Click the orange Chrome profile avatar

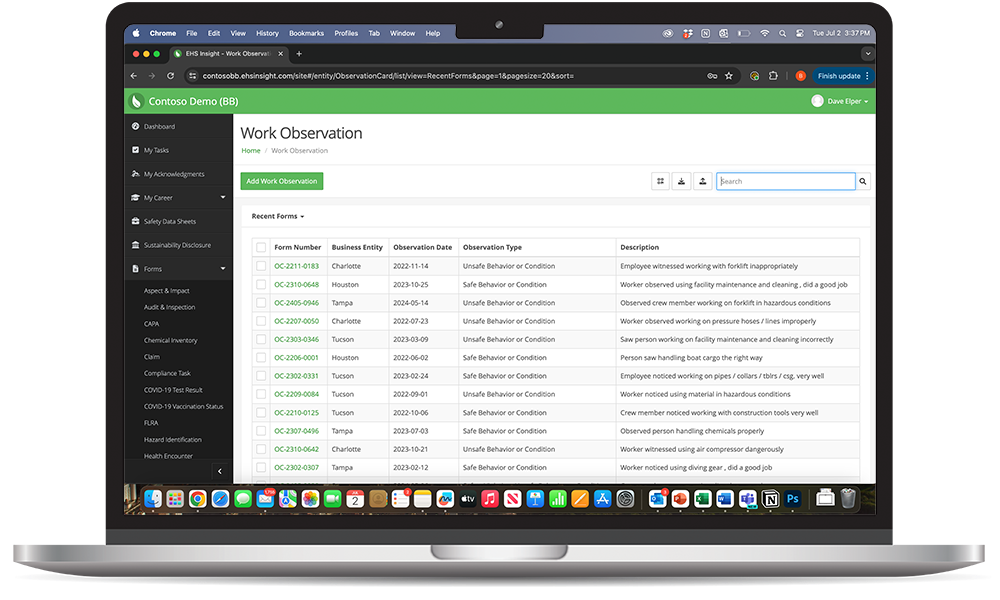coord(800,76)
